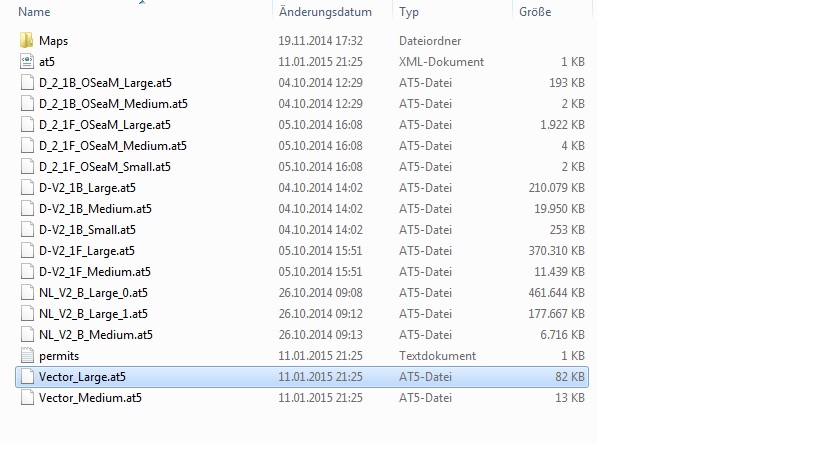Select the D-V2_1B_Small.at5 file name

(x=87, y=230)
